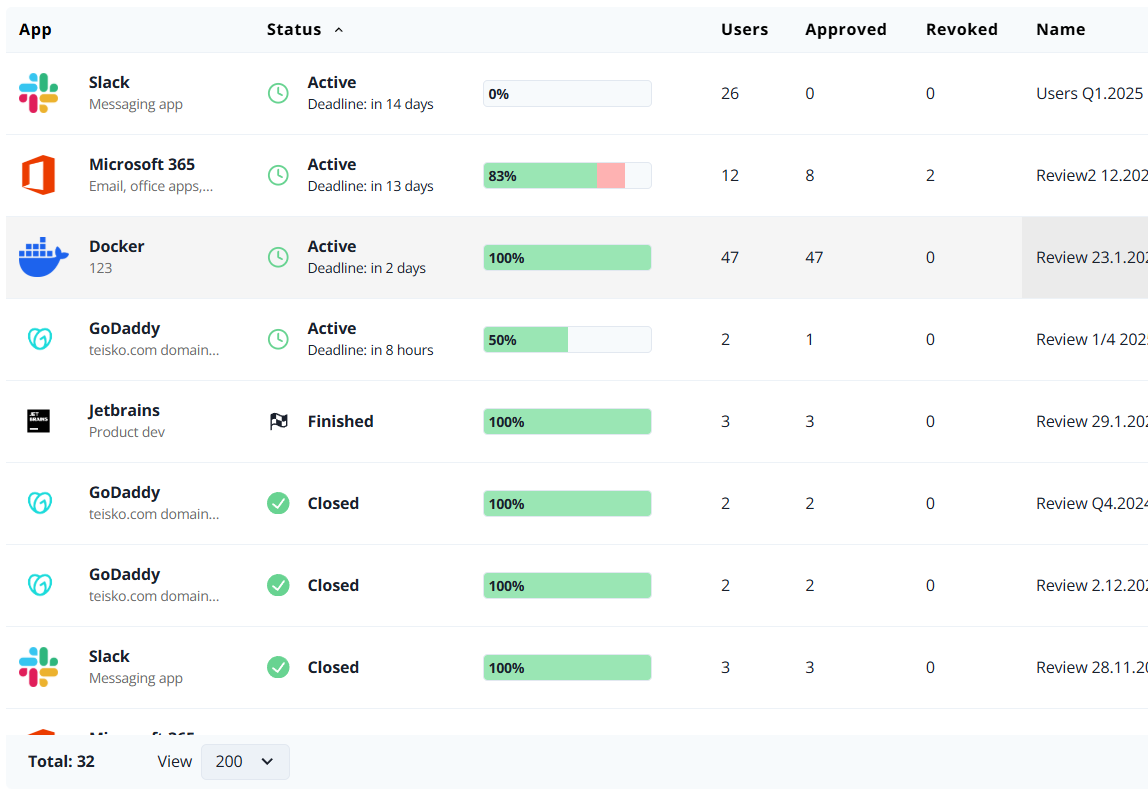Click the finish flag icon beside Finished status
The height and width of the screenshot is (790, 1148).
pyautogui.click(x=278, y=421)
